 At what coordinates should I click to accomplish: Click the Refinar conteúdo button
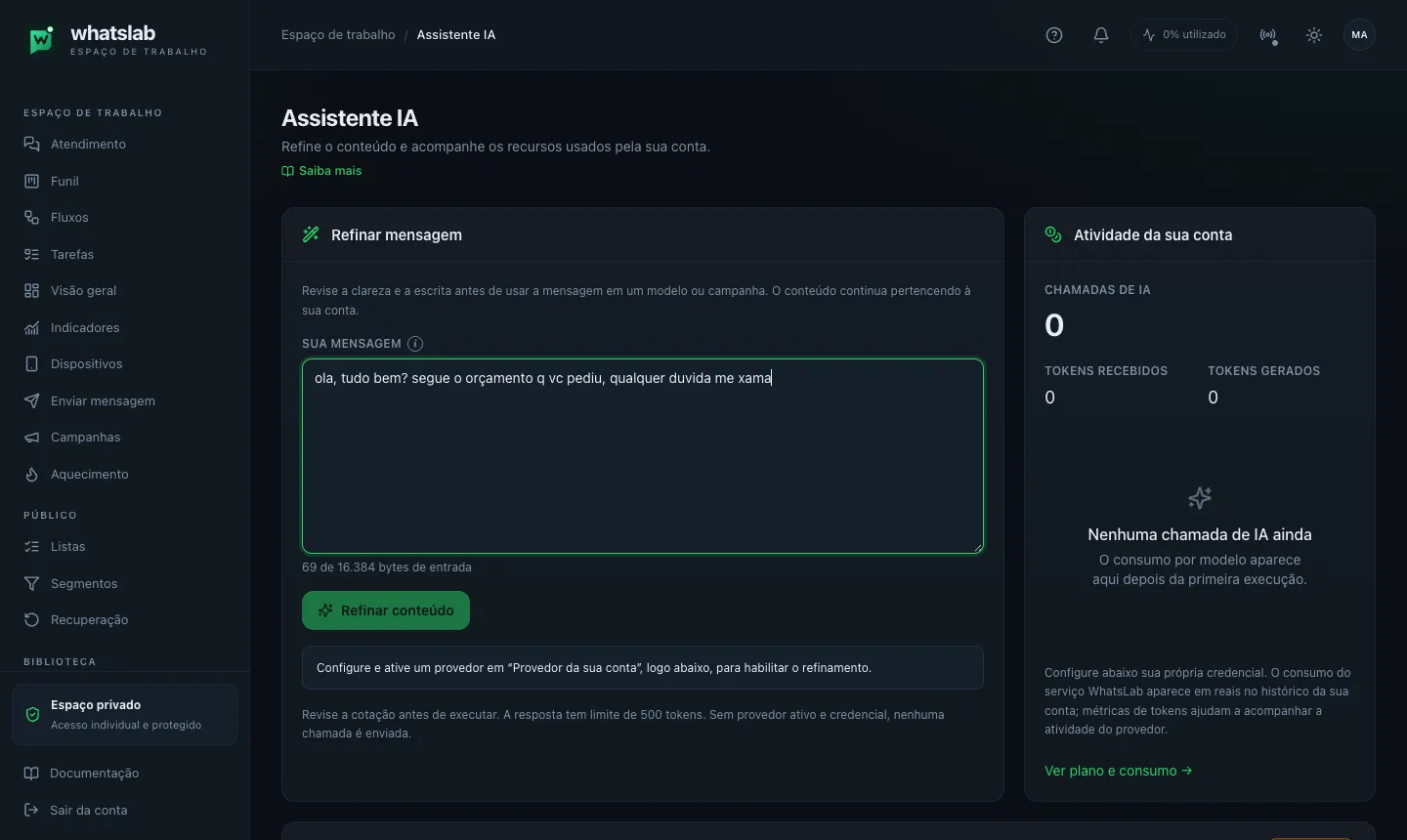(x=386, y=610)
